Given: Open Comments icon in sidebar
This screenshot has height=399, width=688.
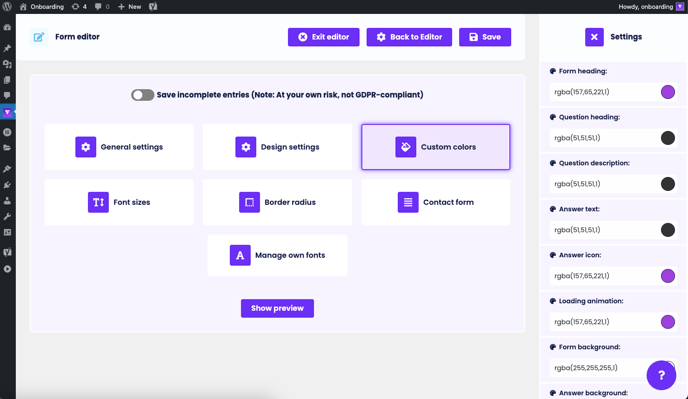Looking at the screenshot, I should (x=7, y=95).
